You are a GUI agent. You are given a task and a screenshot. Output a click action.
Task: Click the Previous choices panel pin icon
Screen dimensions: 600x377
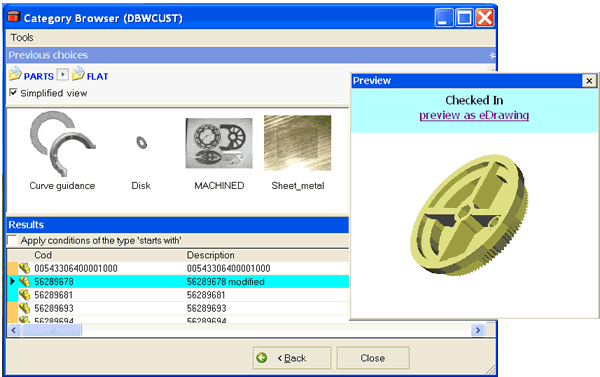click(492, 55)
